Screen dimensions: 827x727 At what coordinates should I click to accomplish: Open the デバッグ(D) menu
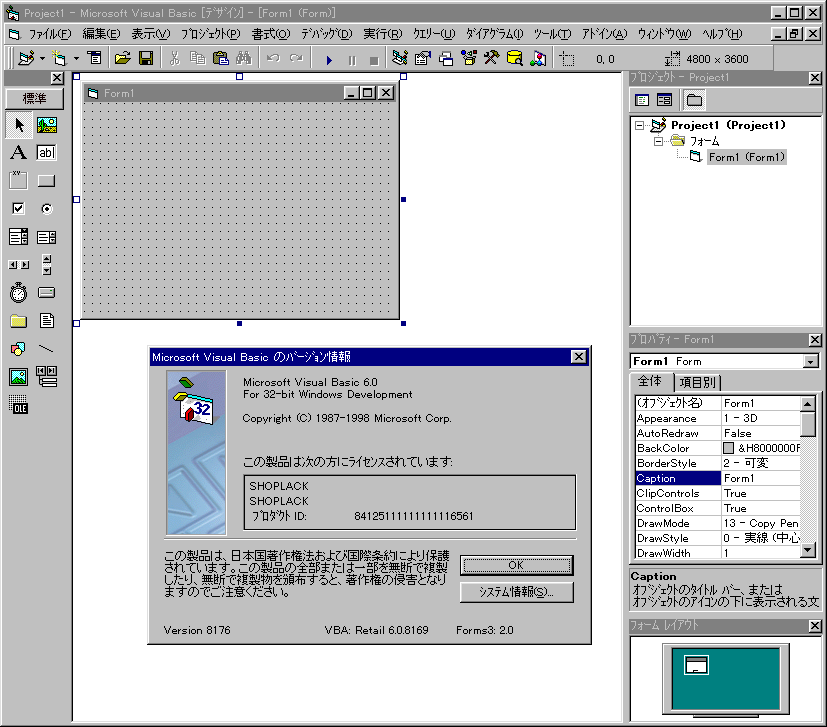click(x=326, y=34)
